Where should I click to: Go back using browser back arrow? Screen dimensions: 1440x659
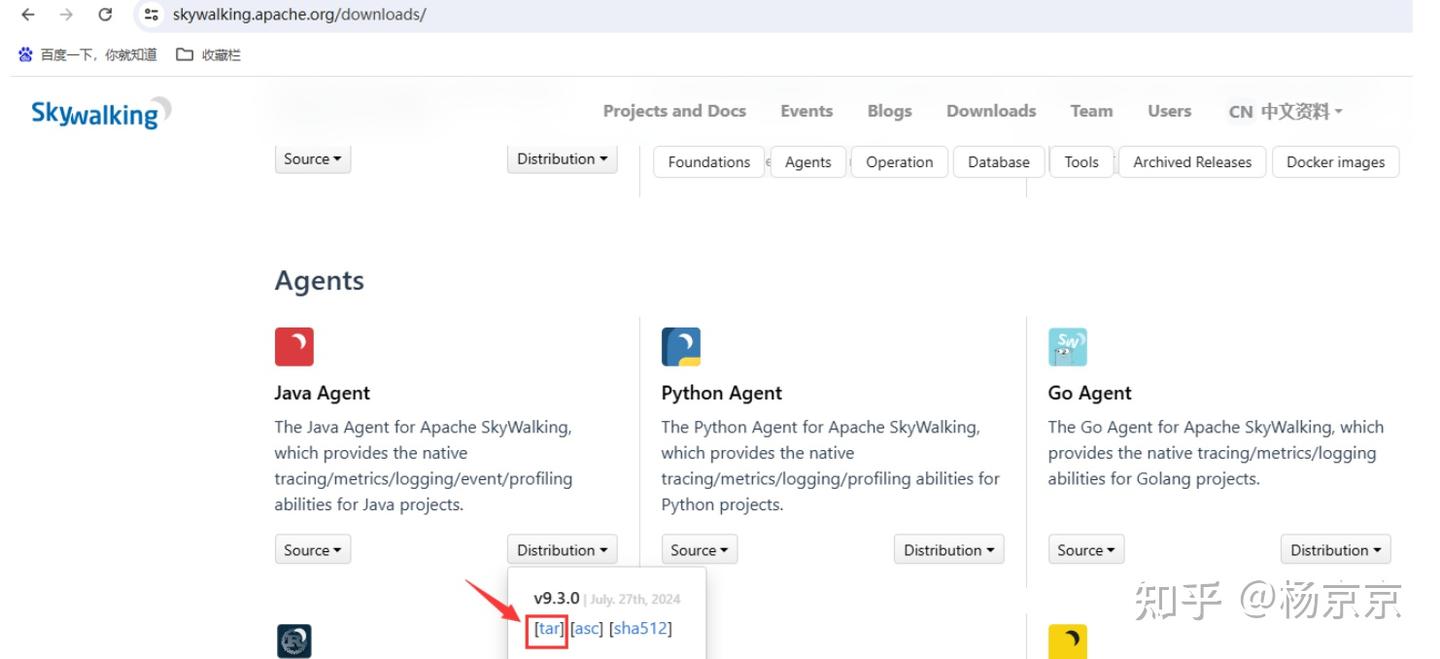tap(28, 15)
